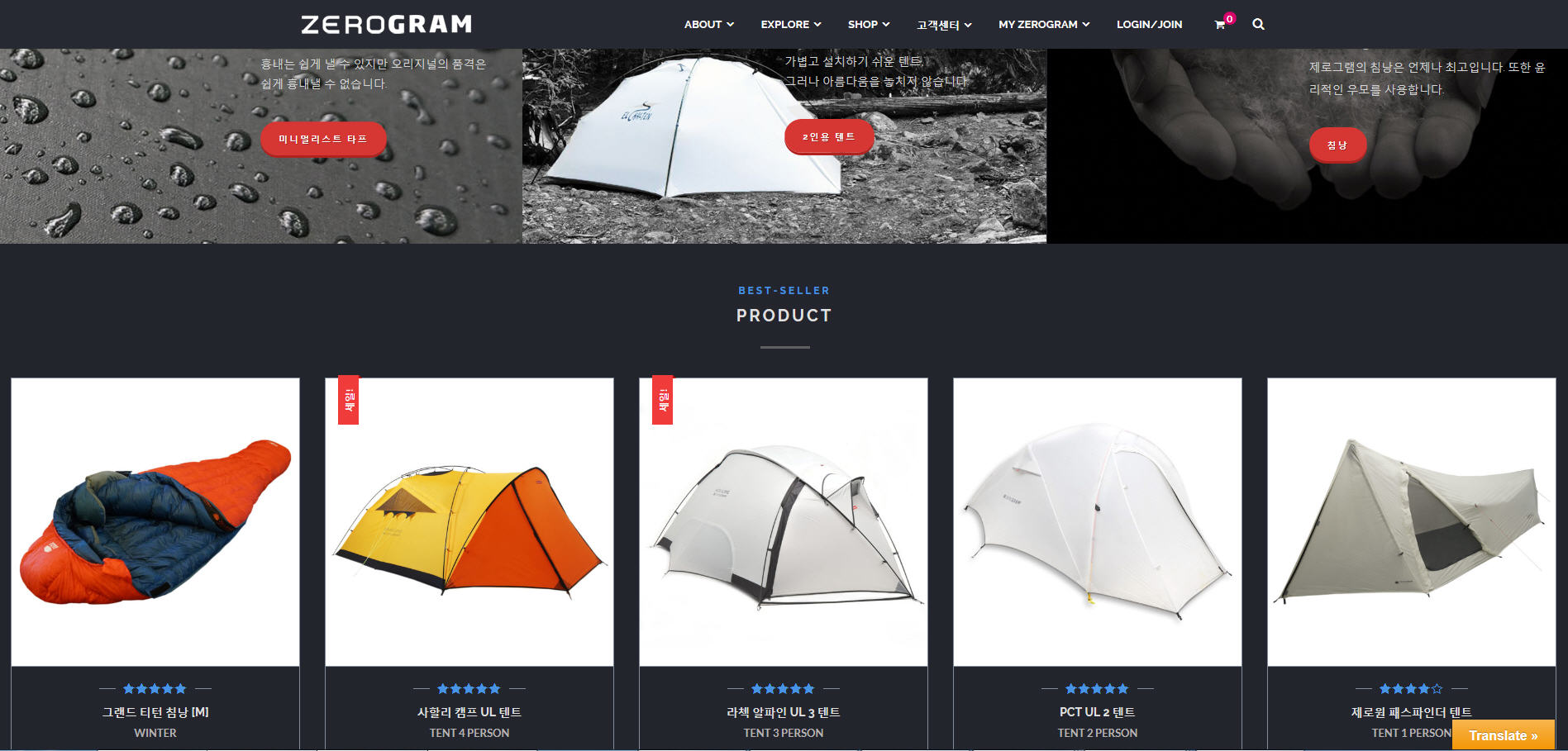Click the ZEROGRAM logo
The image size is (1568, 751).
(387, 25)
